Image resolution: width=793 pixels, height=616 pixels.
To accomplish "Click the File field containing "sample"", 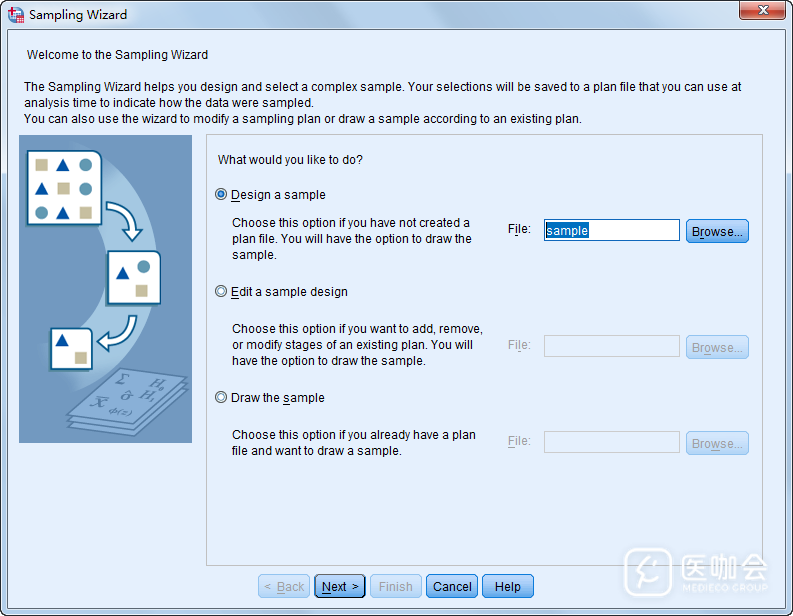I will [611, 231].
